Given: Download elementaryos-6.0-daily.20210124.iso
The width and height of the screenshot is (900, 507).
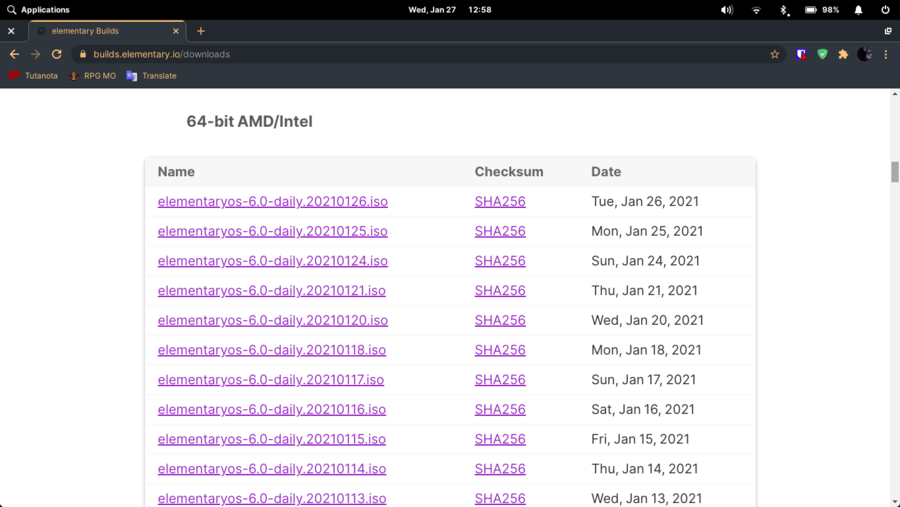Looking at the screenshot, I should (273, 261).
